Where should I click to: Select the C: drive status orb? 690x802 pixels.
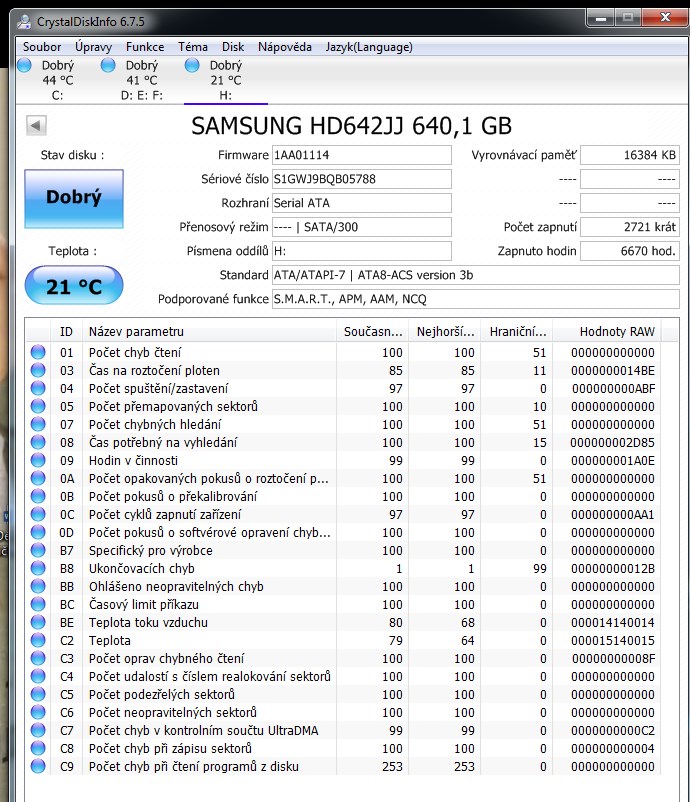pos(25,66)
